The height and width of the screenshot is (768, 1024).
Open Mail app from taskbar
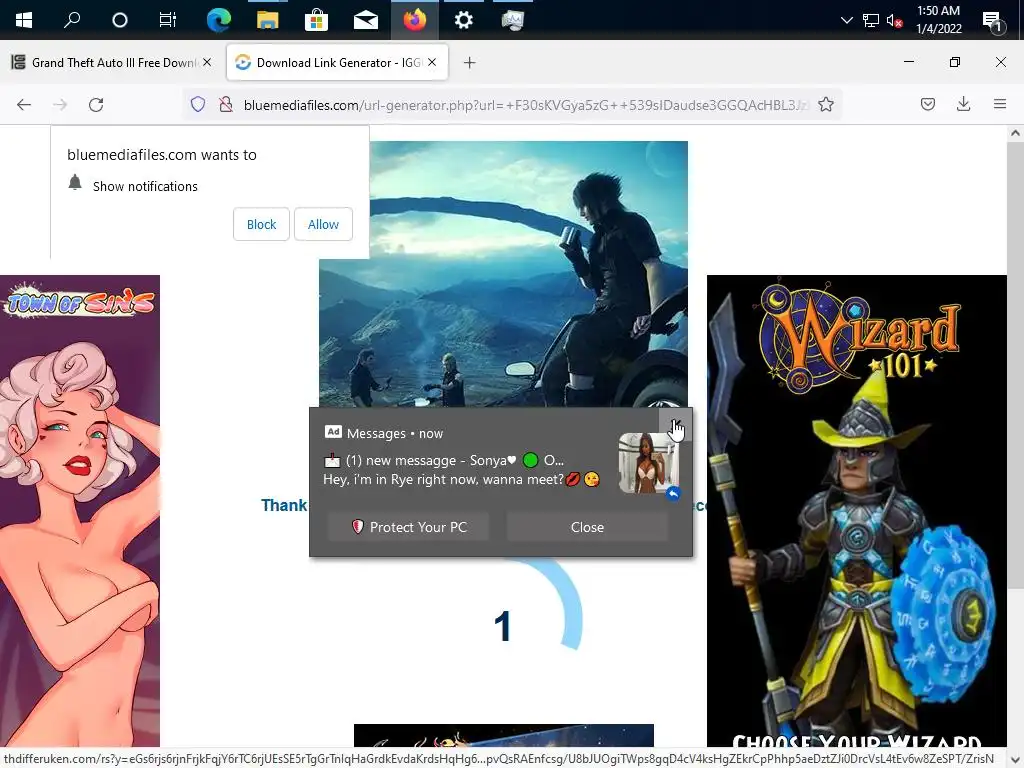pyautogui.click(x=366, y=20)
